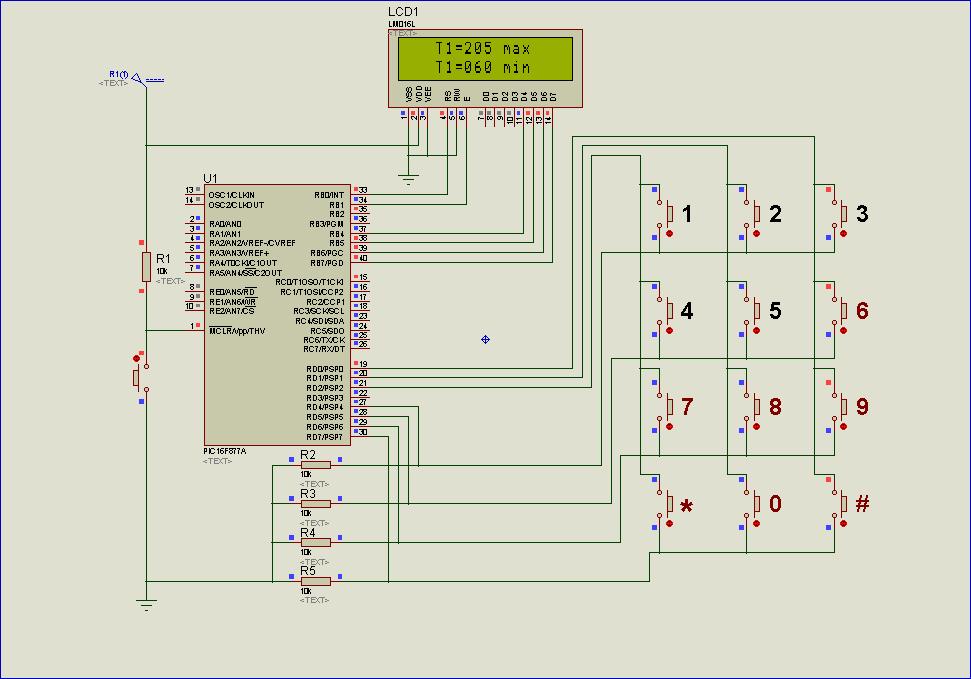Image resolution: width=971 pixels, height=679 pixels.
Task: Click the LCD VSS pin label
Action: tap(409, 94)
